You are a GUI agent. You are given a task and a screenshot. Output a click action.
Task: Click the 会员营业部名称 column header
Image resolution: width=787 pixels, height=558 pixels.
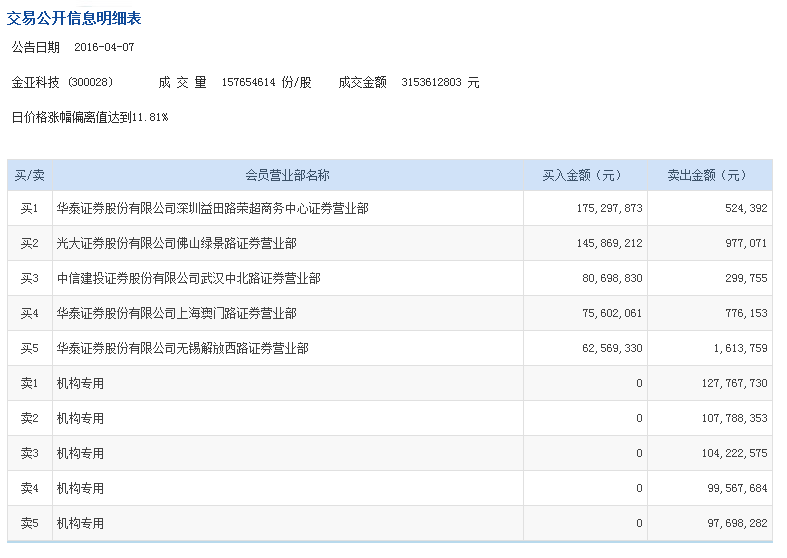[x=287, y=175]
